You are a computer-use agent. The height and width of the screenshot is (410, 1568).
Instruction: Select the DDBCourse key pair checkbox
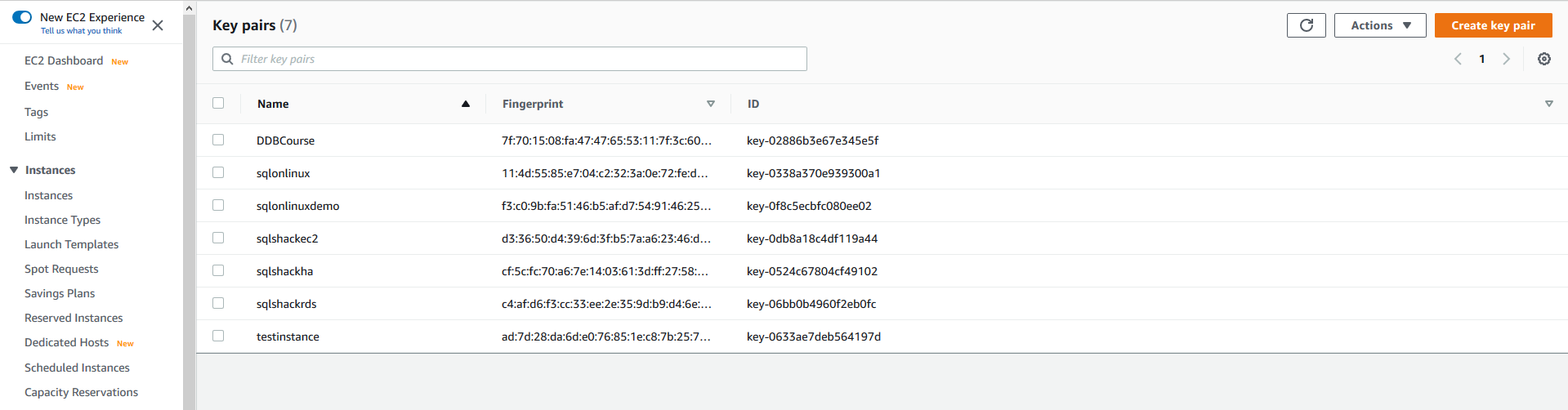(x=218, y=140)
